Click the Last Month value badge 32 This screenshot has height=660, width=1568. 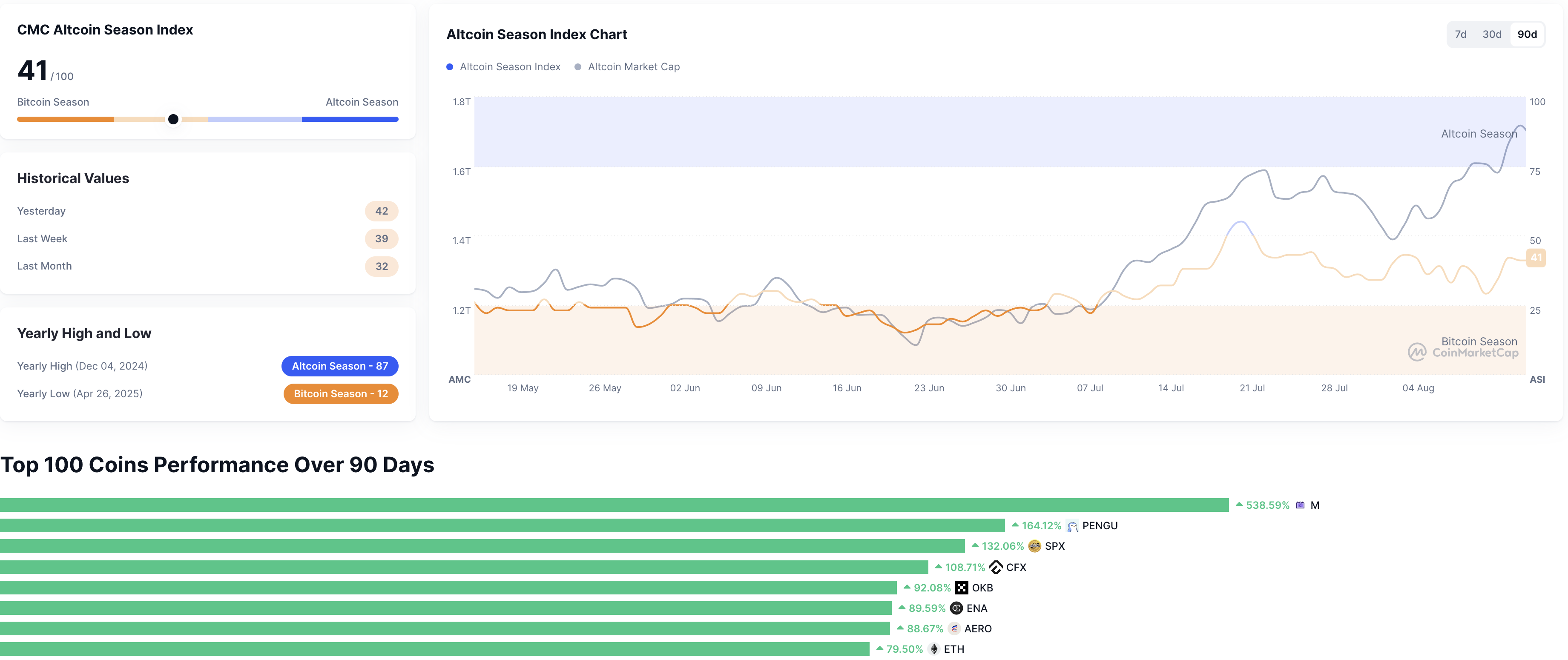(x=382, y=267)
